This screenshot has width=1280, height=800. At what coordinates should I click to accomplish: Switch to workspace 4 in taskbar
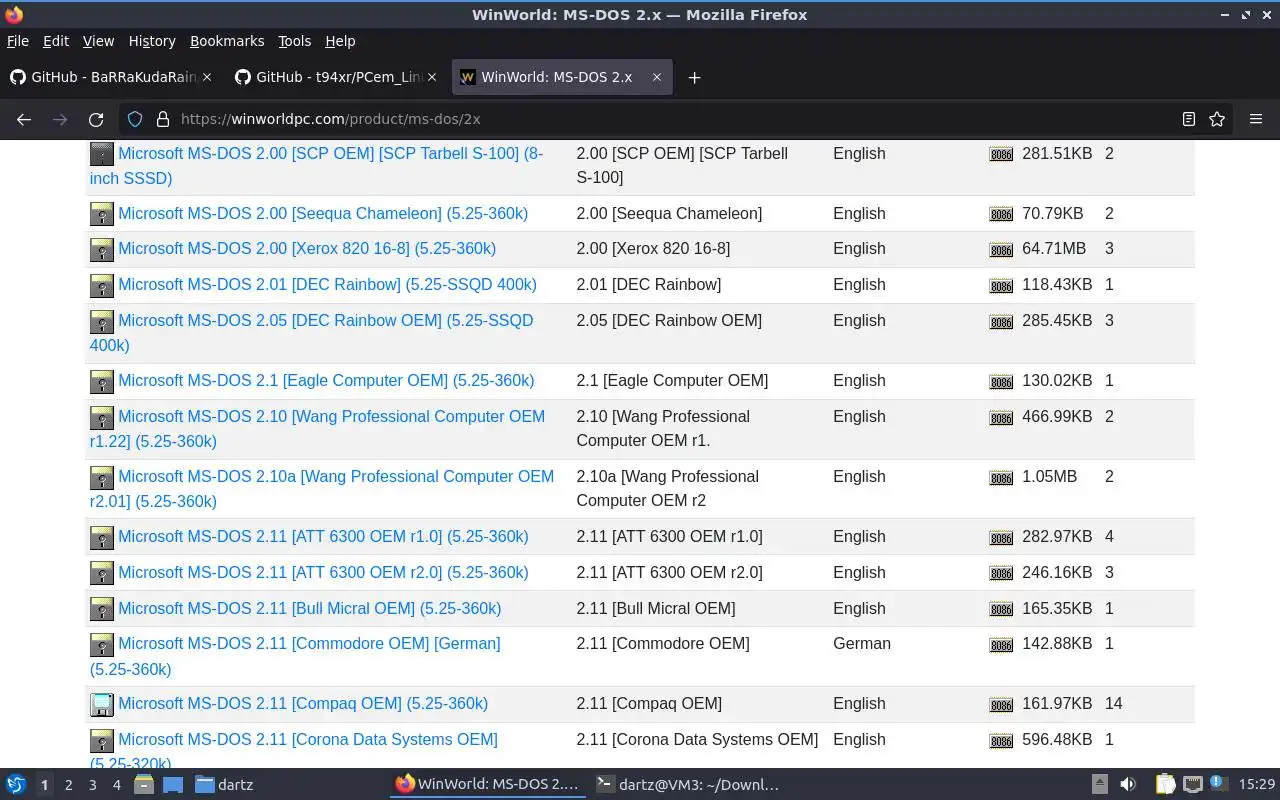116,785
